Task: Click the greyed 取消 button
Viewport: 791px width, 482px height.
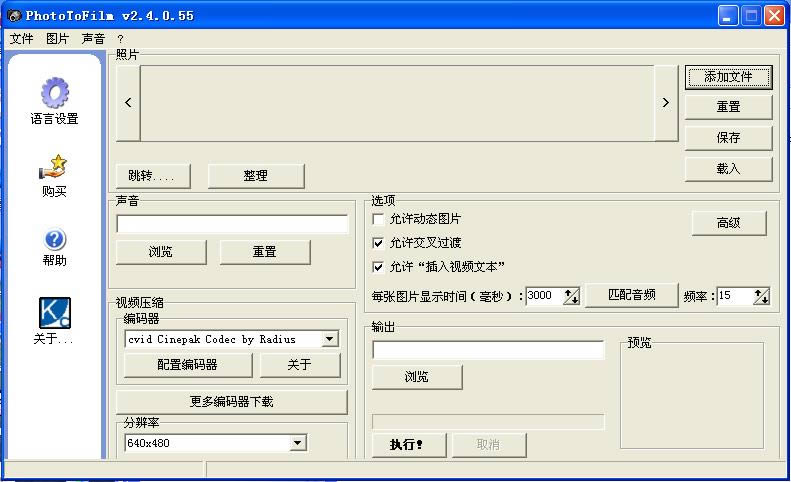Action: 489,445
